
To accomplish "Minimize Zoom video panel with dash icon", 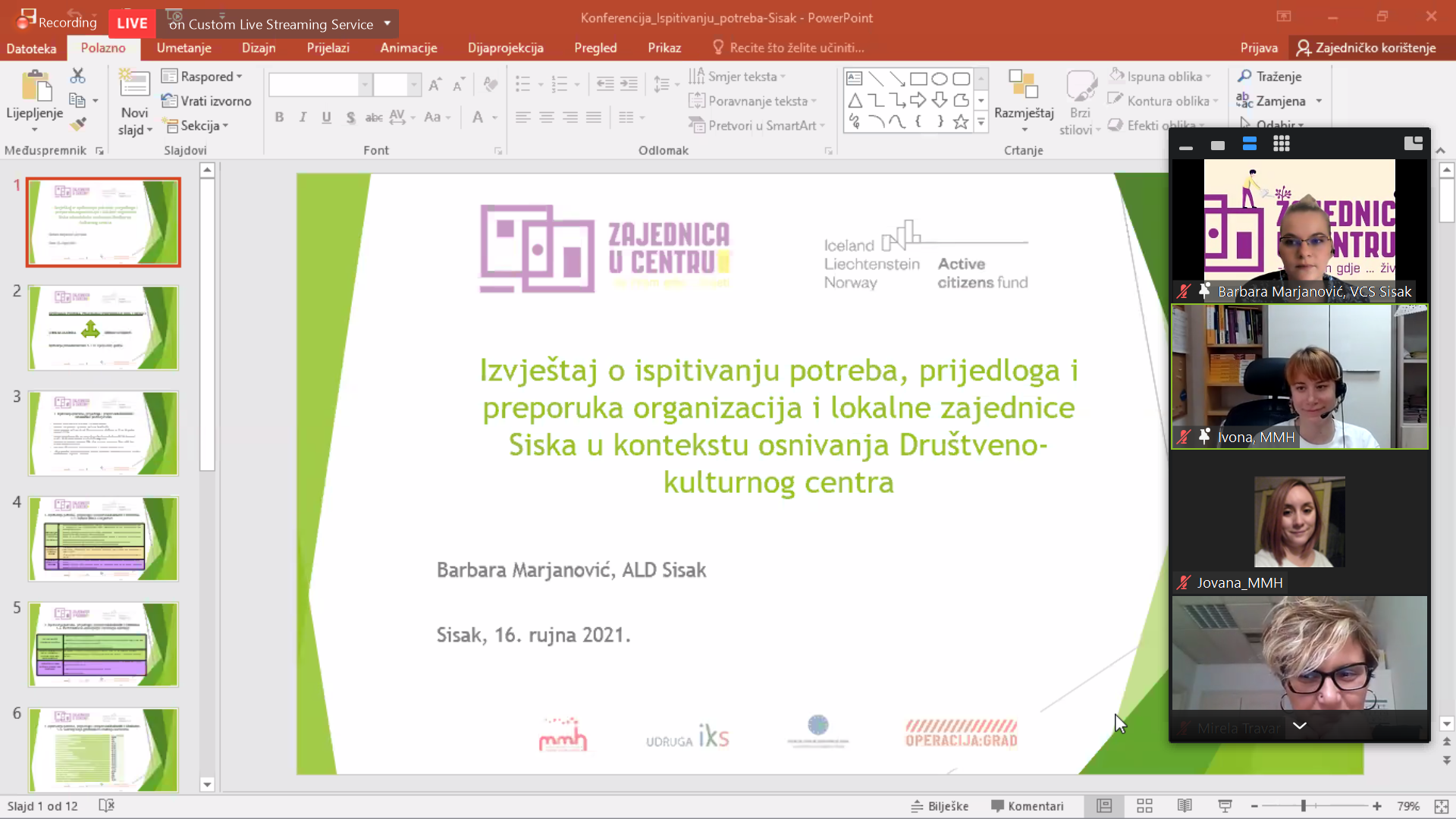I will point(1186,147).
